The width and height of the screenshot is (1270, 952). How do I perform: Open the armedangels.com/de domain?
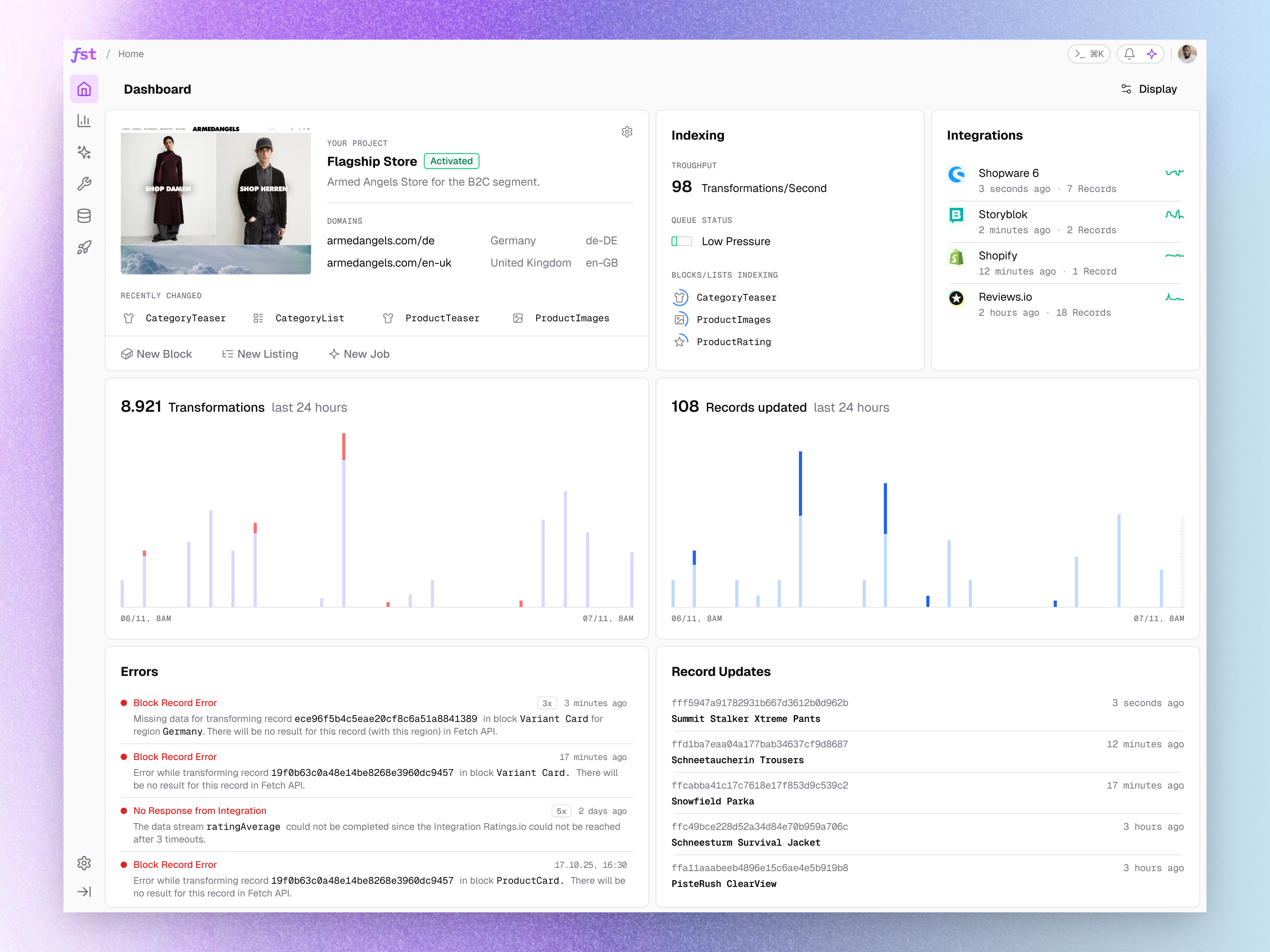pyautogui.click(x=381, y=240)
